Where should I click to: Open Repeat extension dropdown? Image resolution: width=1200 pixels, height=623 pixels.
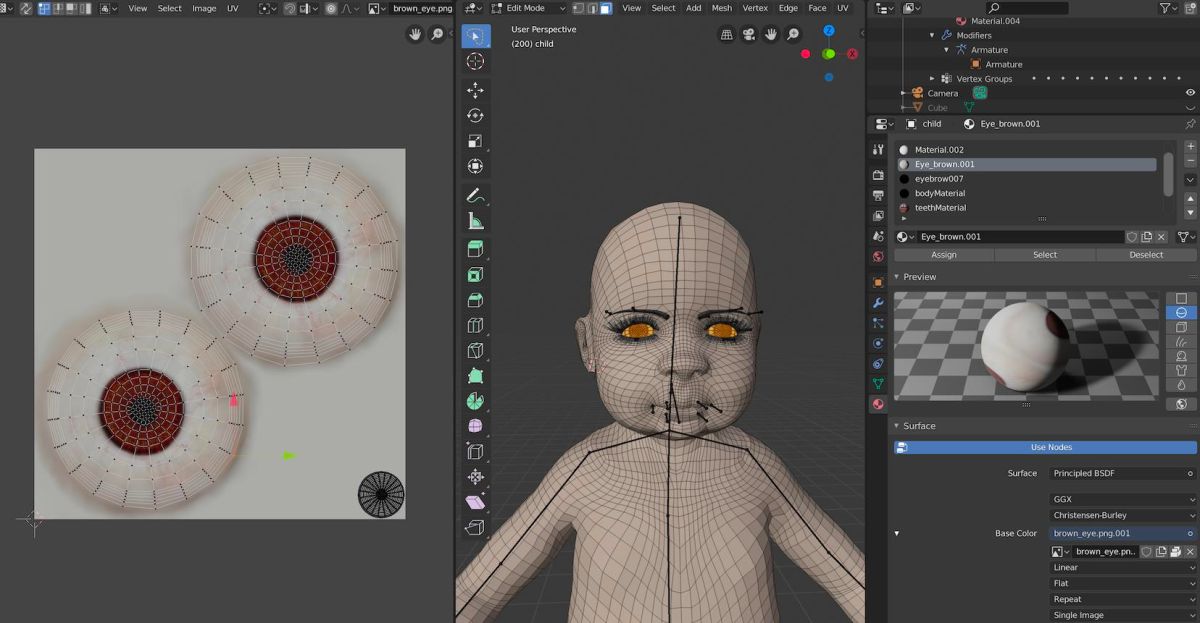point(1122,600)
